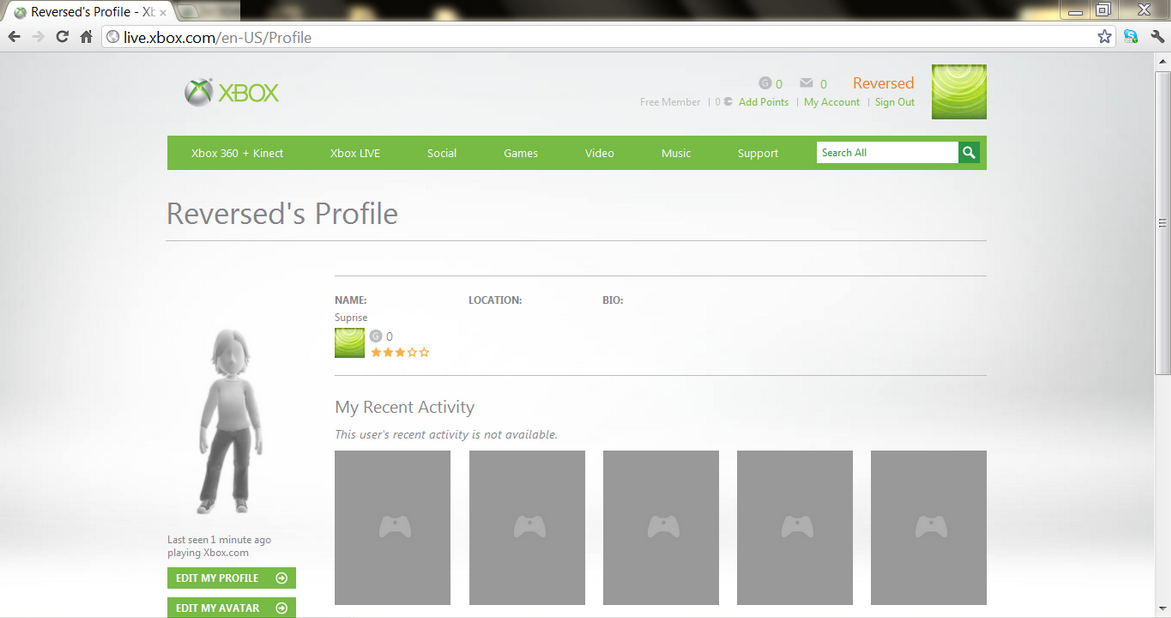Go to browser home page icon
The width and height of the screenshot is (1171, 618).
pos(87,37)
